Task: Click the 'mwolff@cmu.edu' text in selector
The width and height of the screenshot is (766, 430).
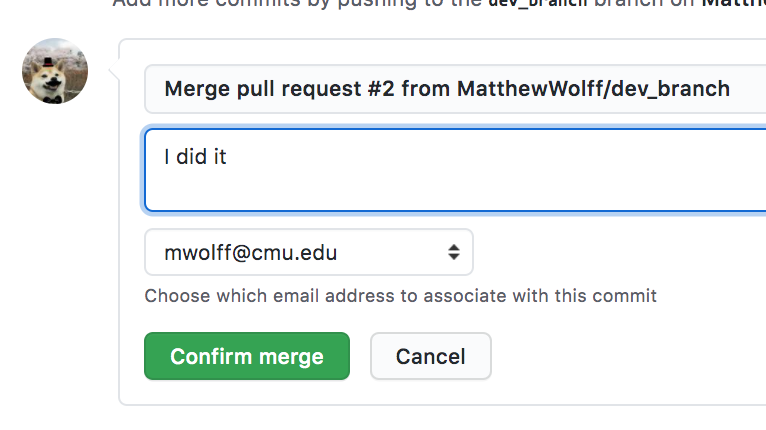Action: point(251,252)
